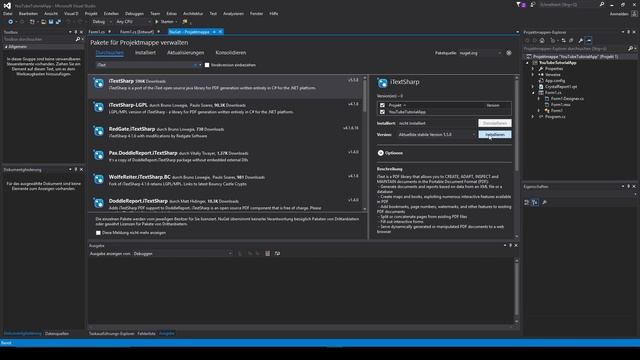The image size is (640, 360).
Task: Open the output source Debugger dropdown
Action: coord(182,253)
